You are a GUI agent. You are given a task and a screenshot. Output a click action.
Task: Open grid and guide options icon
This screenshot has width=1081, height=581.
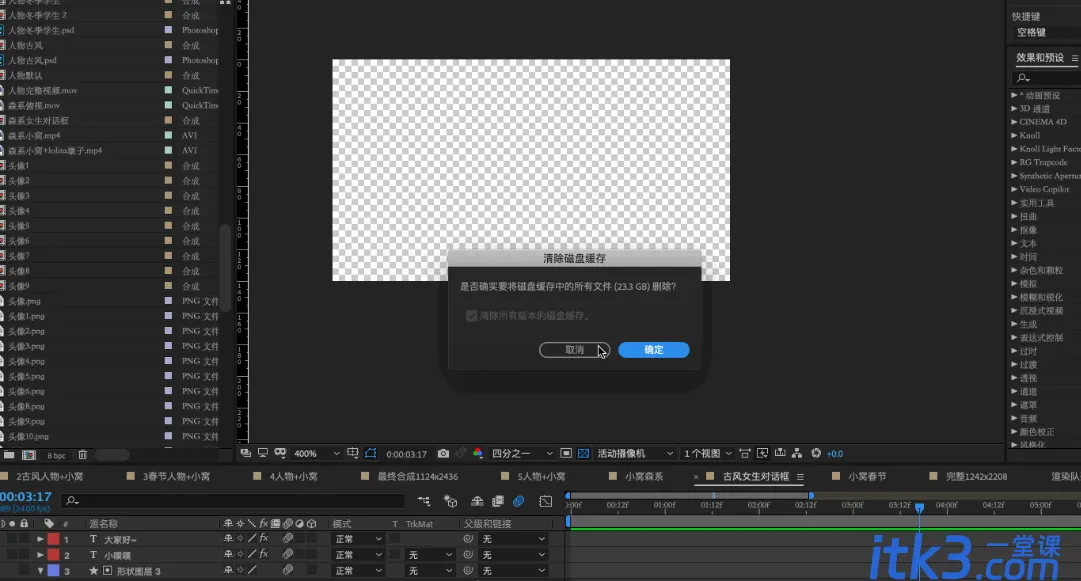coord(352,453)
